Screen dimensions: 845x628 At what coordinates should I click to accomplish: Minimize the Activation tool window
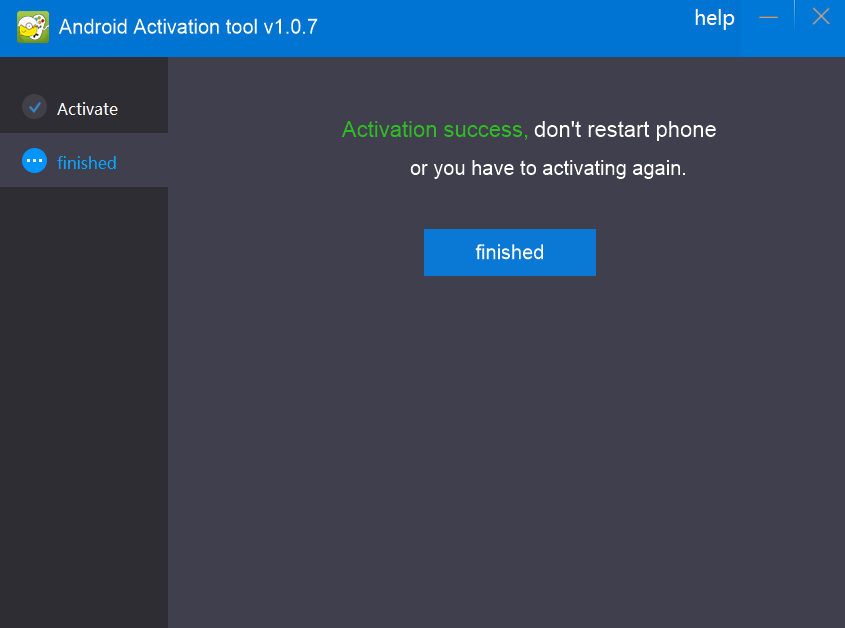(768, 17)
